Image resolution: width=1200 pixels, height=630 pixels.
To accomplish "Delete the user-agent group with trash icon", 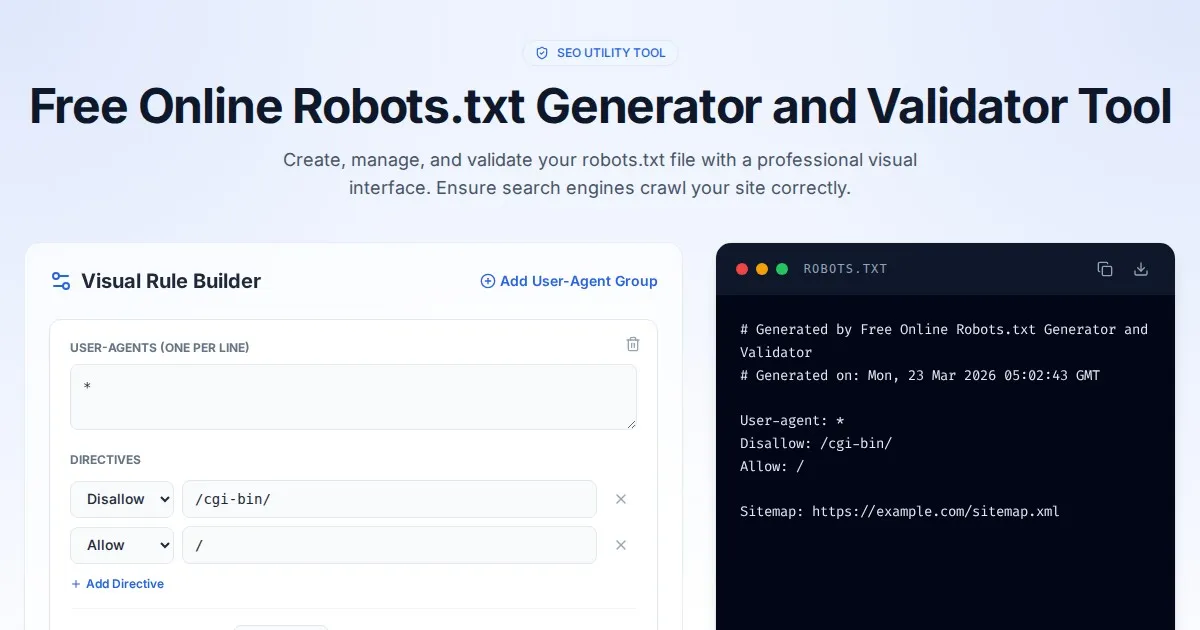I will (632, 344).
